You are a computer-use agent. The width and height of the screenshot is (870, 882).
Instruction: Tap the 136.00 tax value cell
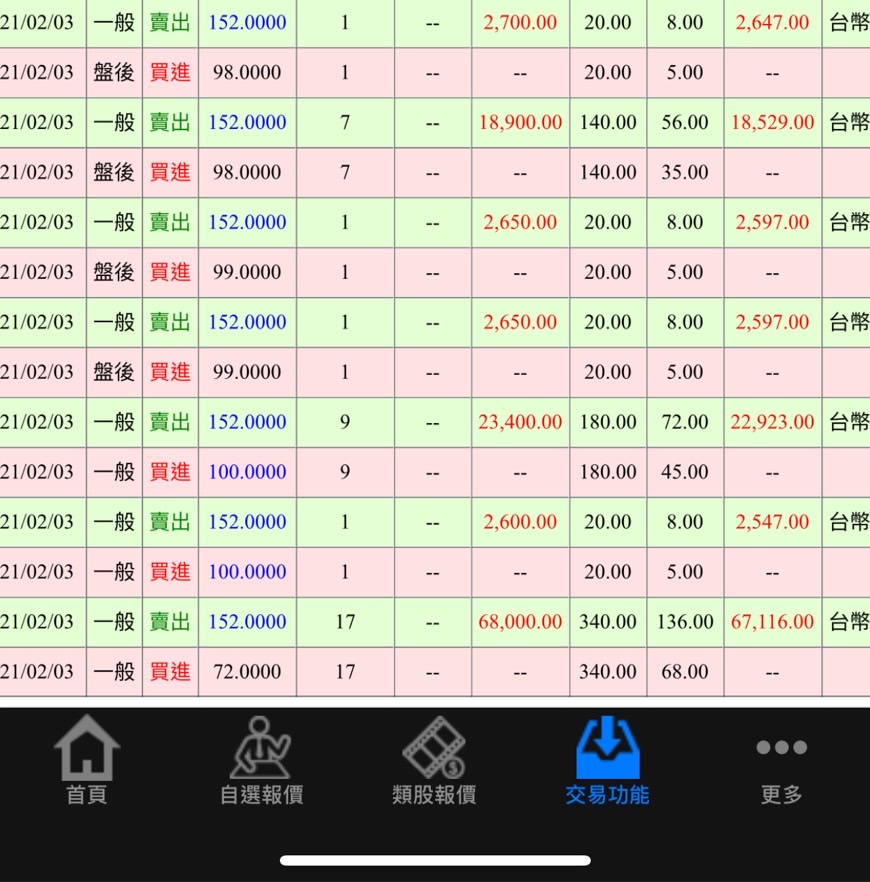(x=685, y=622)
